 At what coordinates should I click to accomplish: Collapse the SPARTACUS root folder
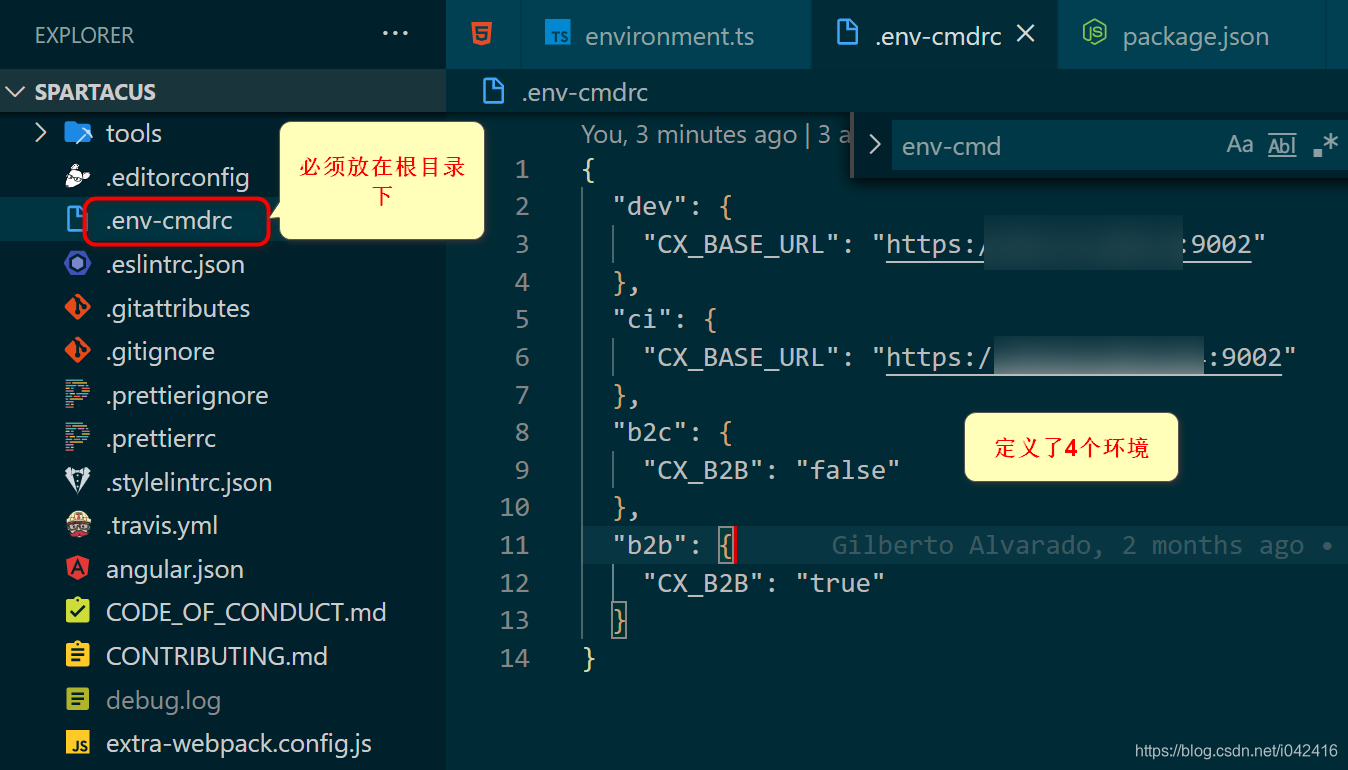click(x=15, y=92)
